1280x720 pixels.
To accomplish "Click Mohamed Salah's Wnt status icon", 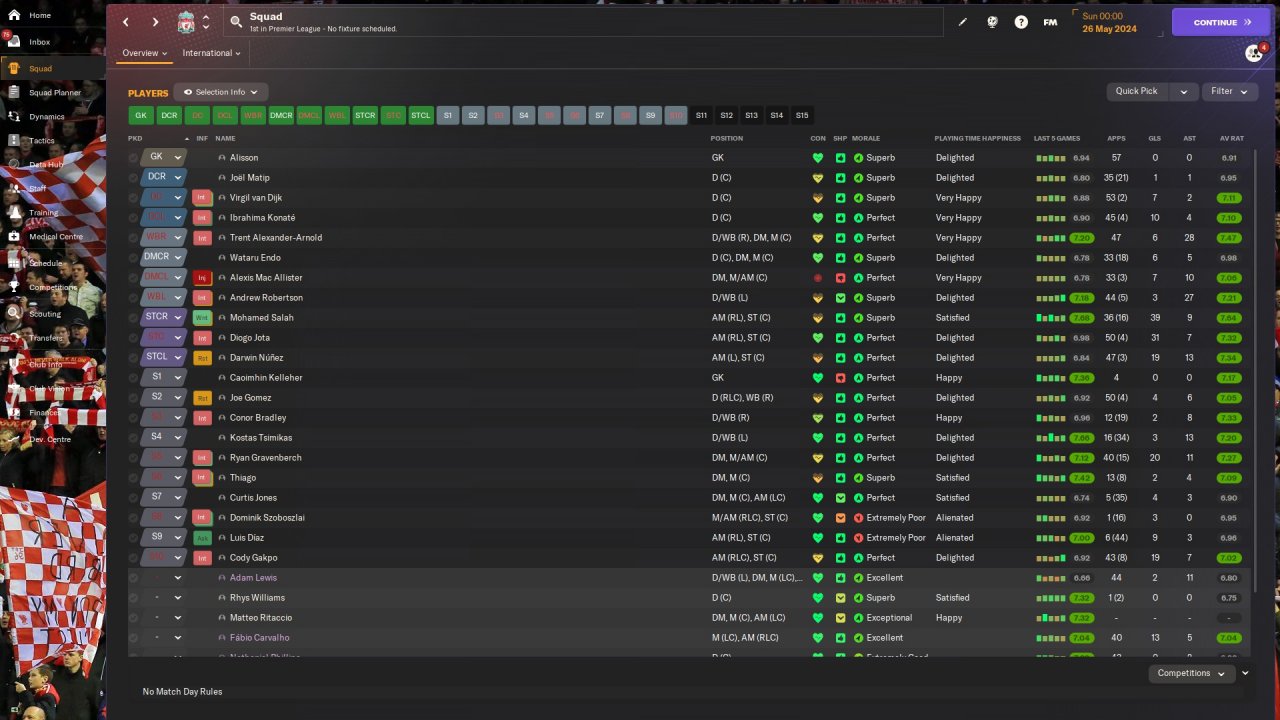I will coord(203,318).
